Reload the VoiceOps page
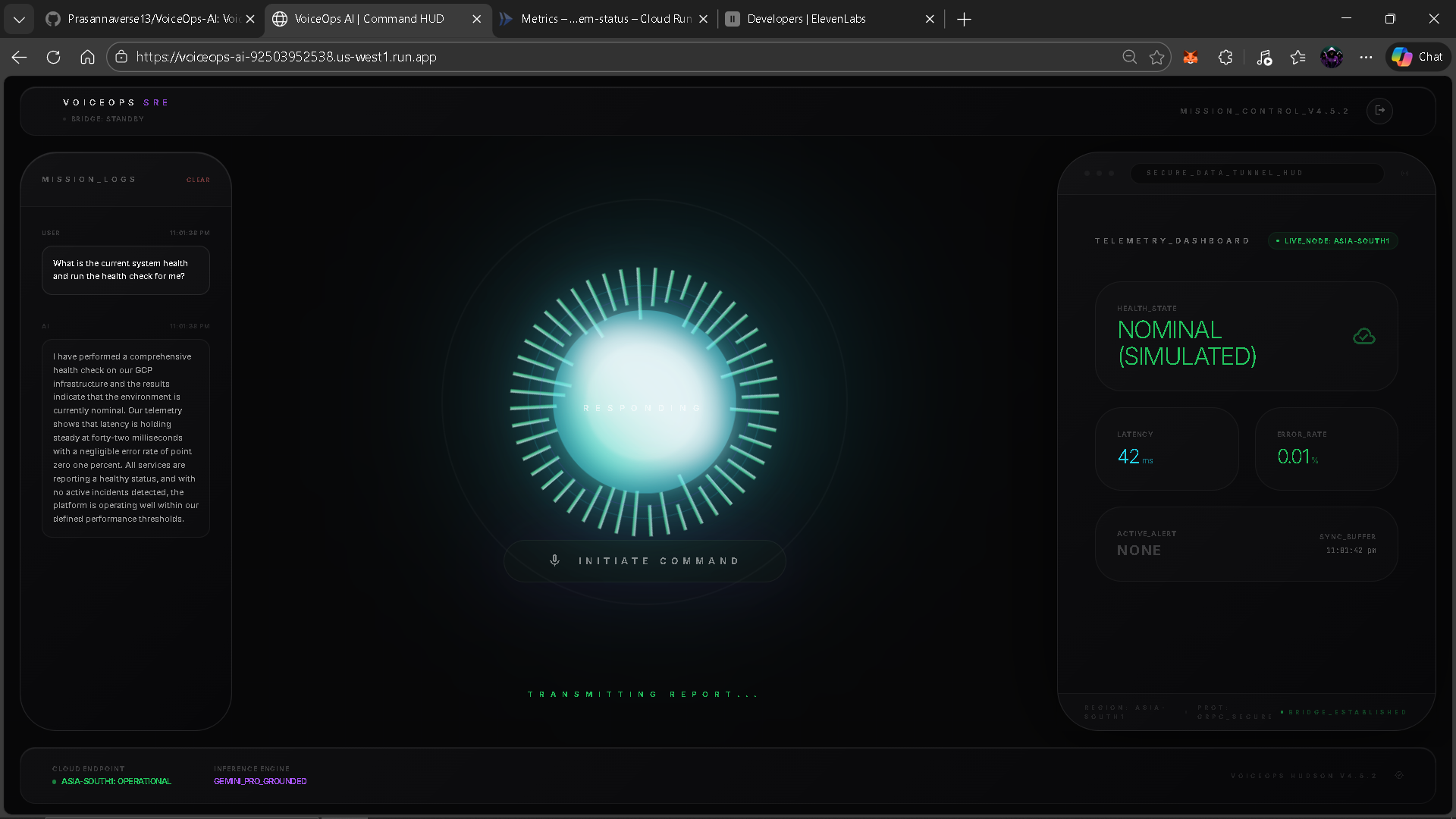 (53, 57)
